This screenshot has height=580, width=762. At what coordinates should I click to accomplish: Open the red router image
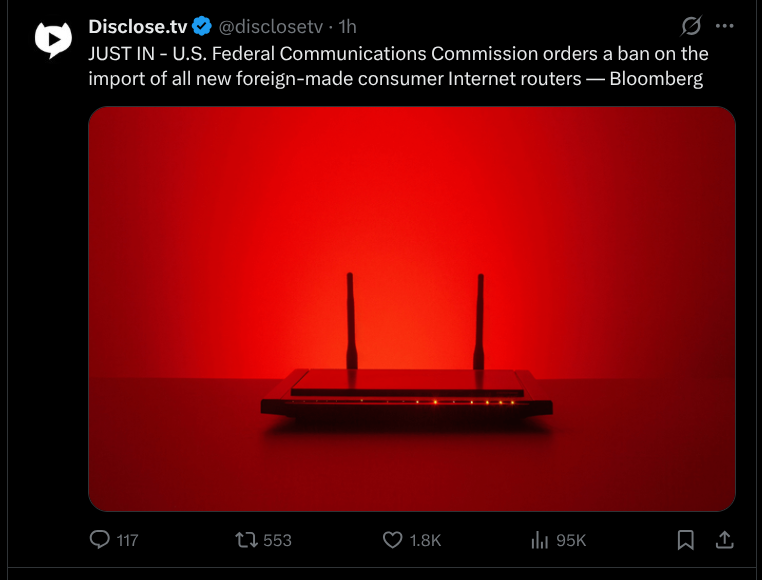pyautogui.click(x=412, y=308)
